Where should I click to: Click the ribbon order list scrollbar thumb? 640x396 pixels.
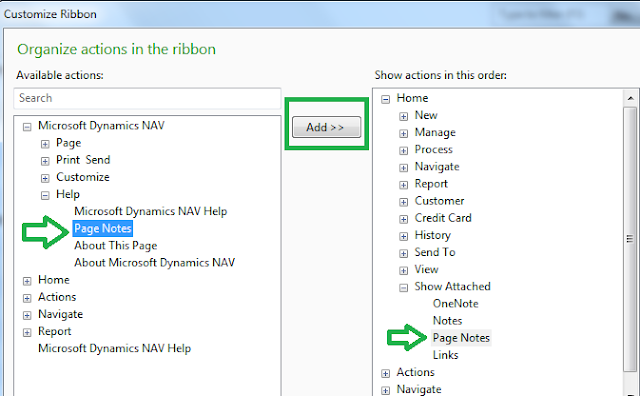[x=630, y=239]
